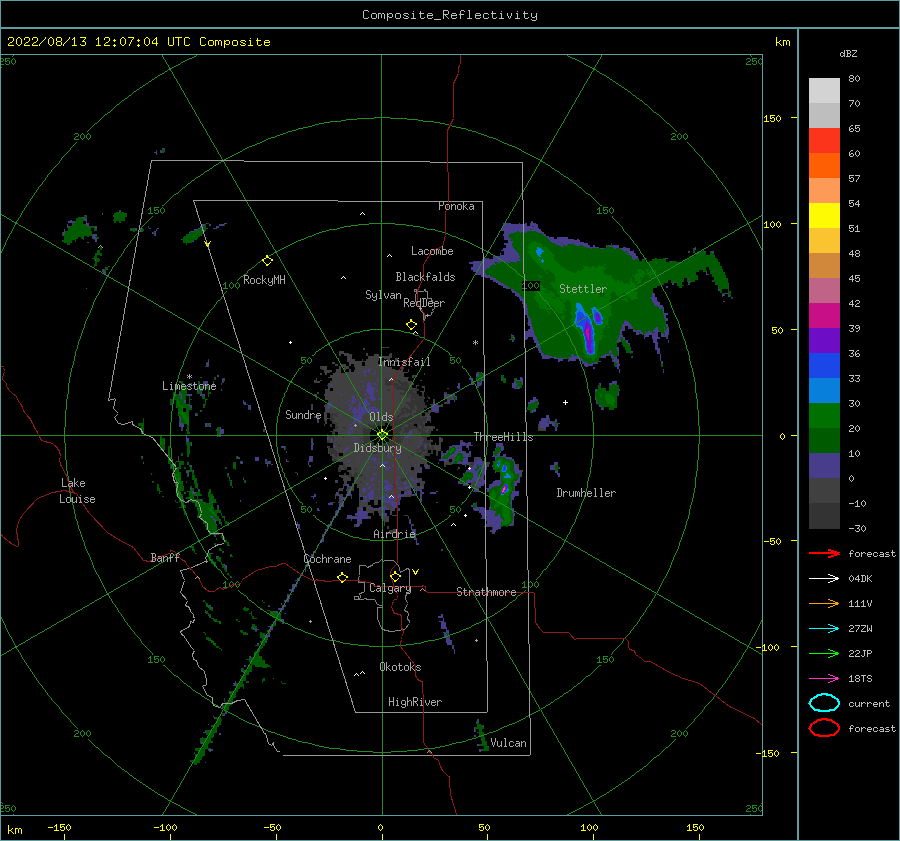Click the yellow diamond marker under Cochrane

point(343,578)
